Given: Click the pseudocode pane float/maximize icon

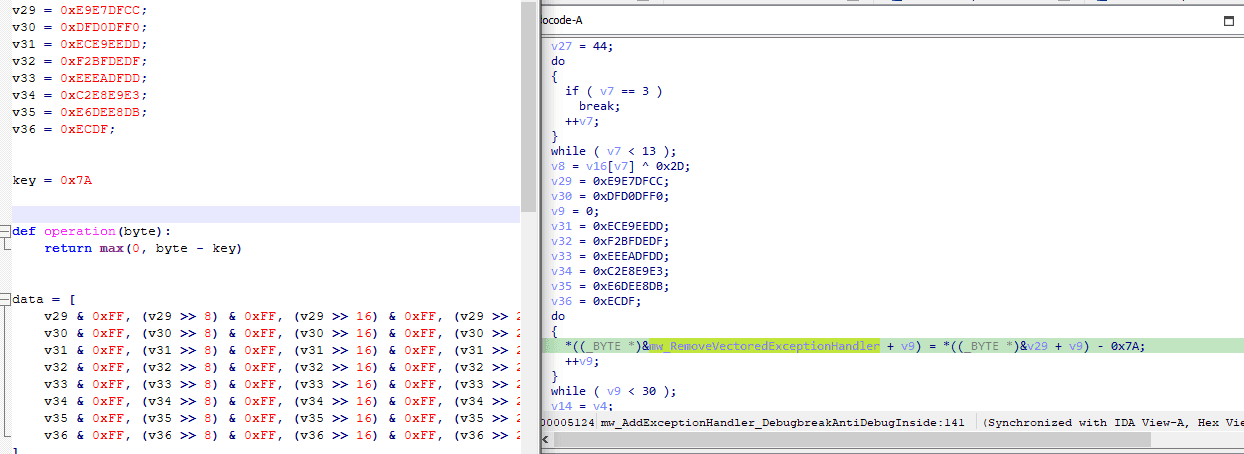Looking at the screenshot, I should 1229,20.
